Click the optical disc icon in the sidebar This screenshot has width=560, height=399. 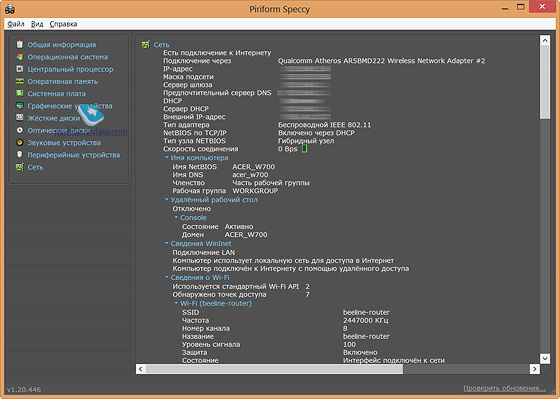tap(20, 130)
